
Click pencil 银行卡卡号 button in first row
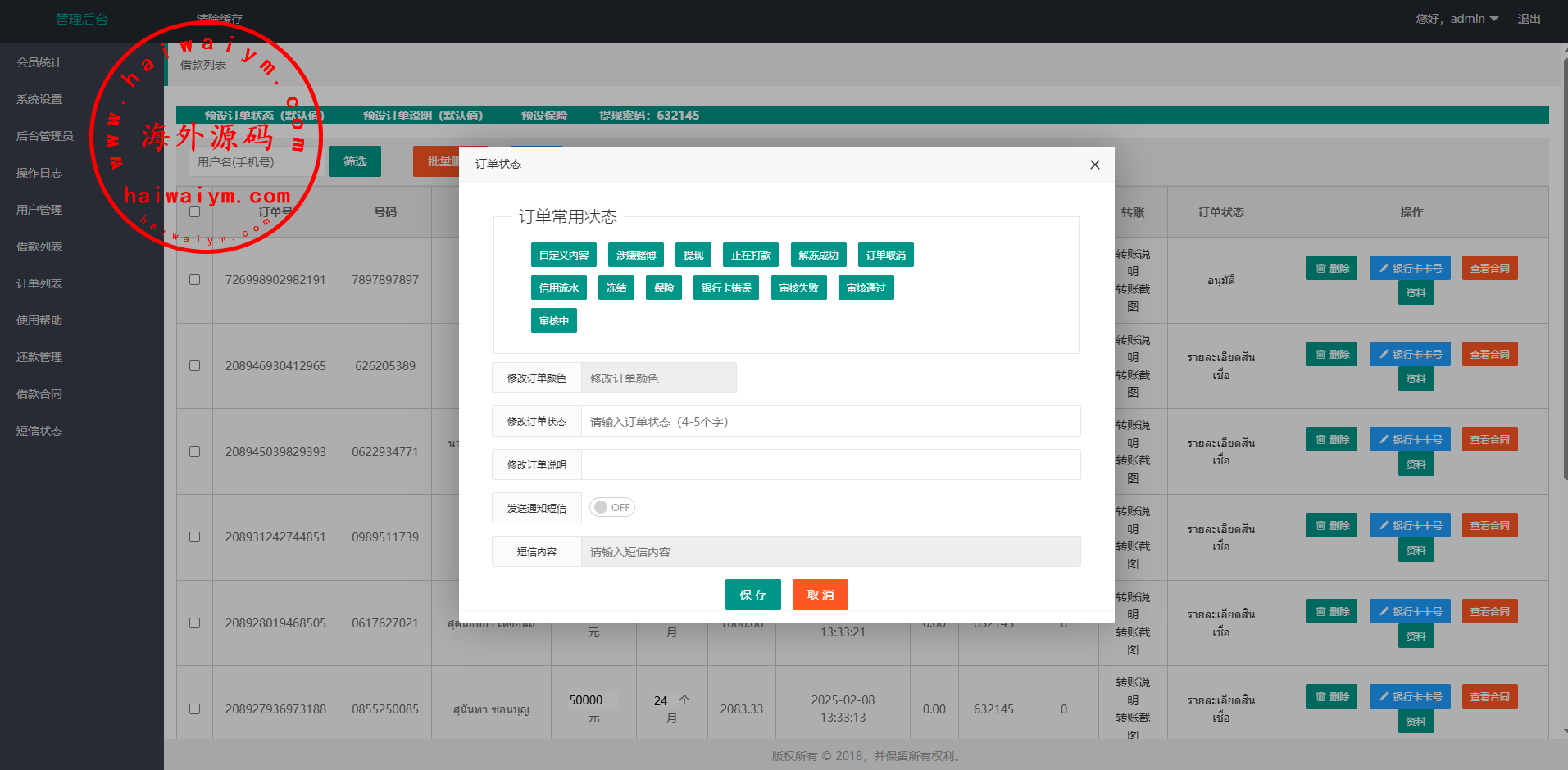click(1409, 269)
